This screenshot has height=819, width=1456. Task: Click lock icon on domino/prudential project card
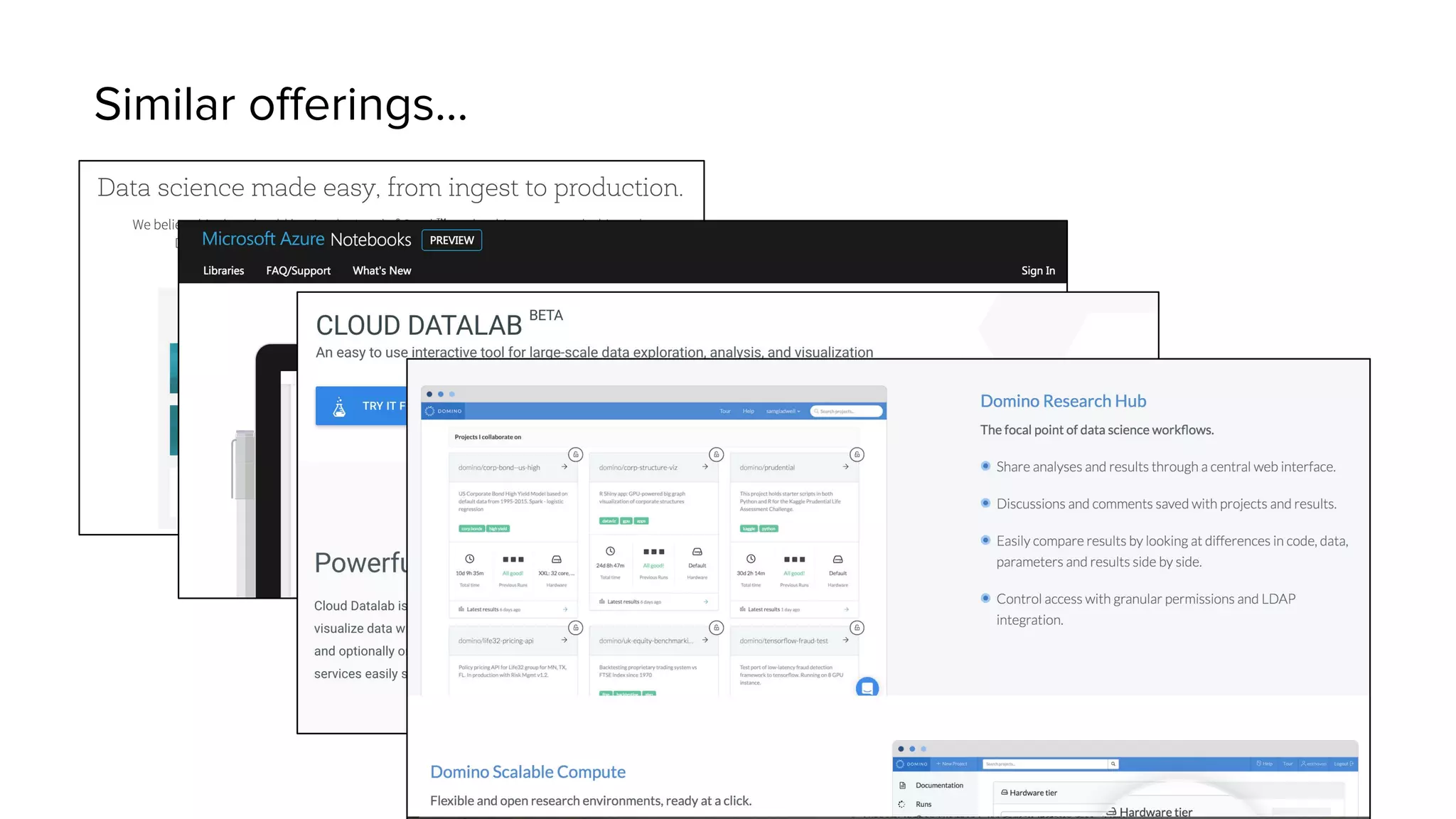[x=857, y=454]
